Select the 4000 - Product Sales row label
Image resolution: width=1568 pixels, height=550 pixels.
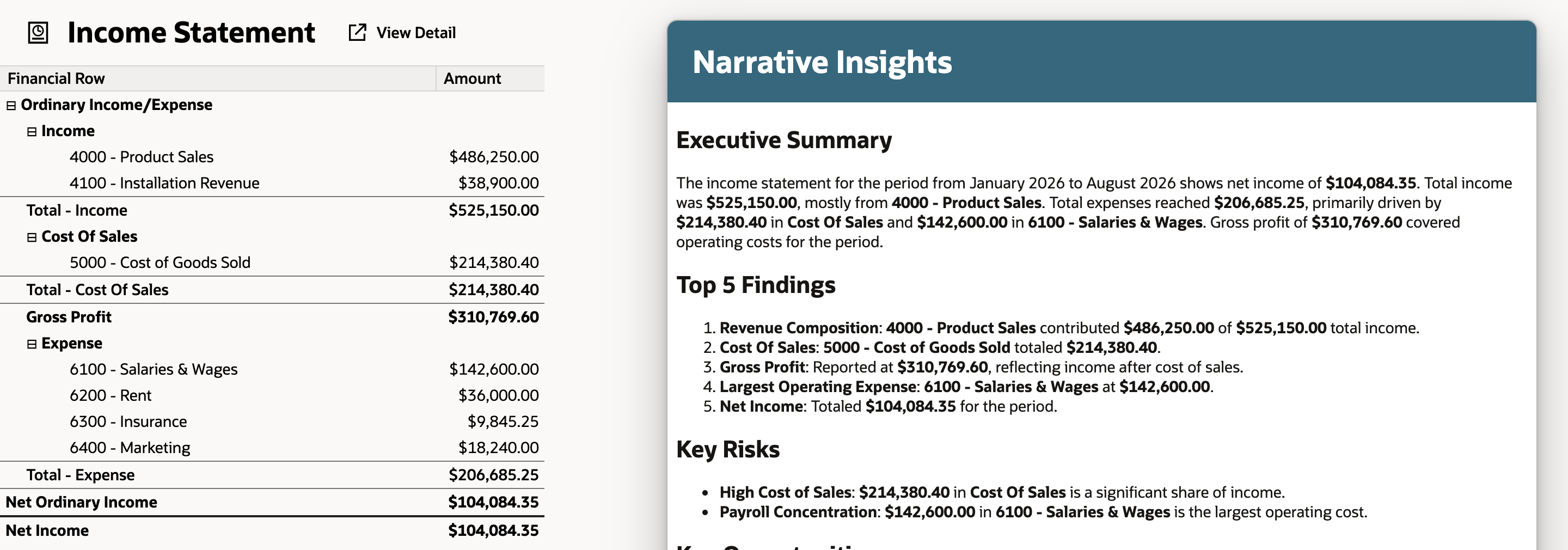(x=141, y=157)
